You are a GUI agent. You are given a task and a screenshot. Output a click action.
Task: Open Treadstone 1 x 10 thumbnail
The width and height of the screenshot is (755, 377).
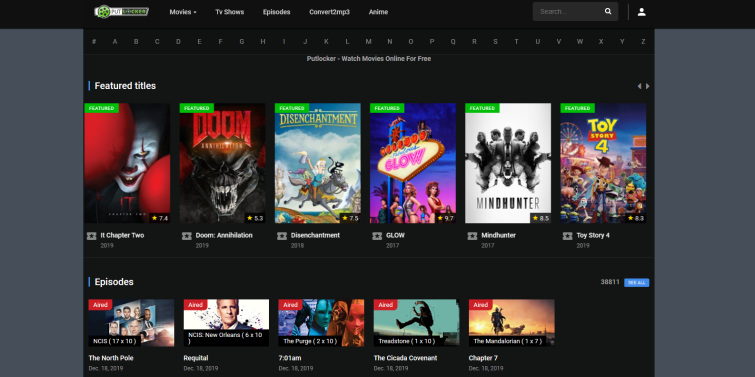[417, 323]
